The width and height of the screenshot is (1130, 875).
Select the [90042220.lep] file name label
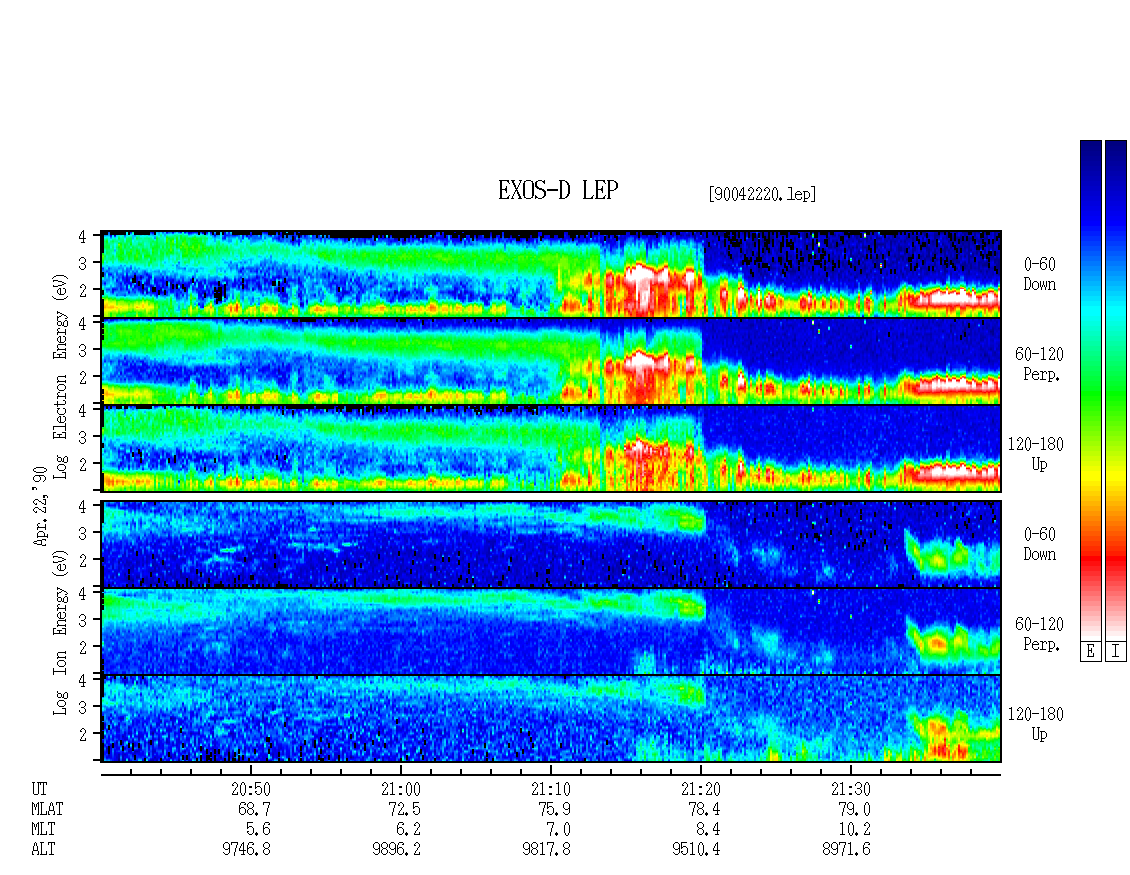[x=762, y=194]
